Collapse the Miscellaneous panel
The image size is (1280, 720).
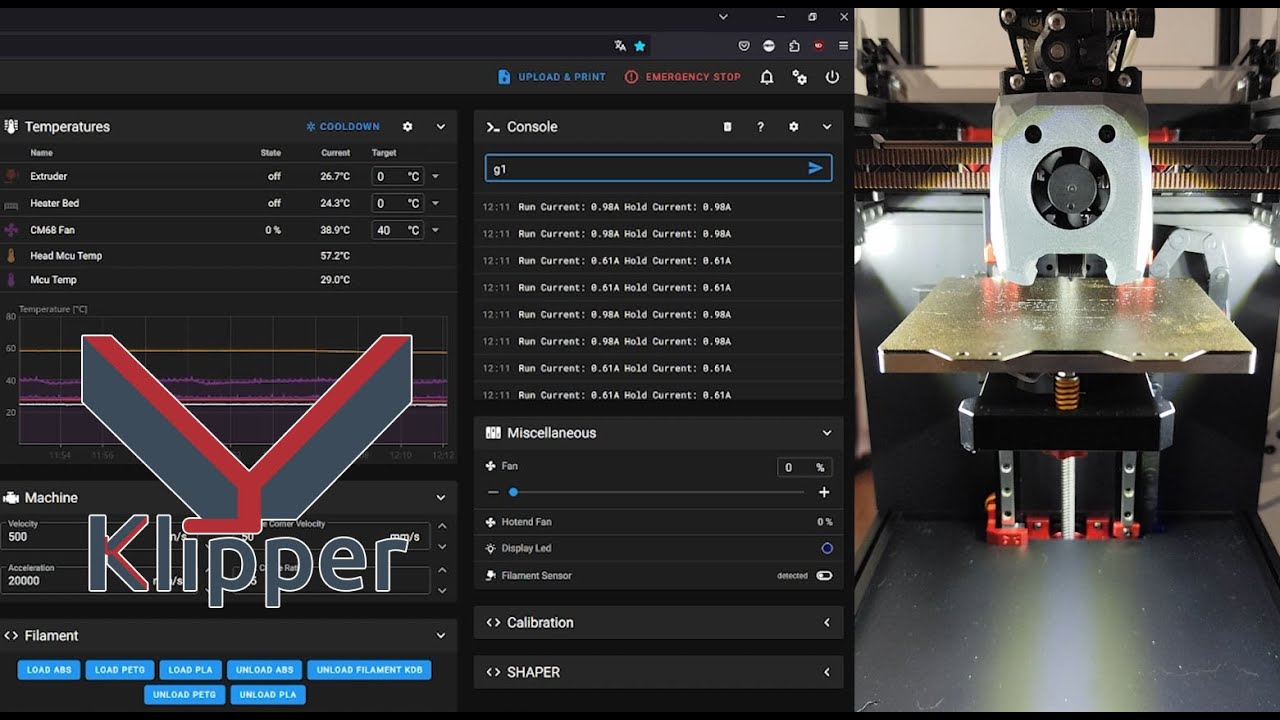(x=826, y=433)
